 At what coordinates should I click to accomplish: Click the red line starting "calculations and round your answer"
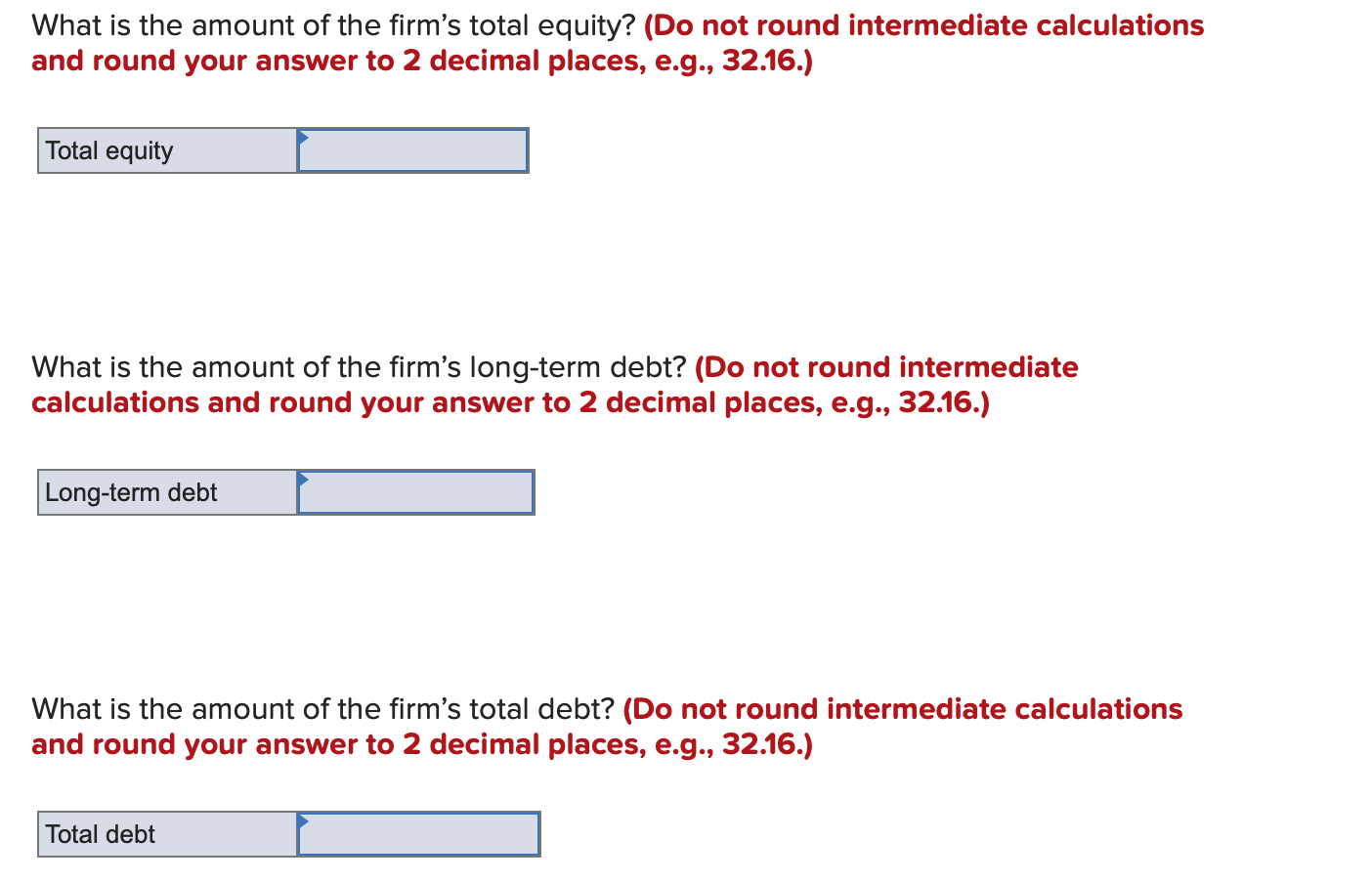click(x=510, y=402)
